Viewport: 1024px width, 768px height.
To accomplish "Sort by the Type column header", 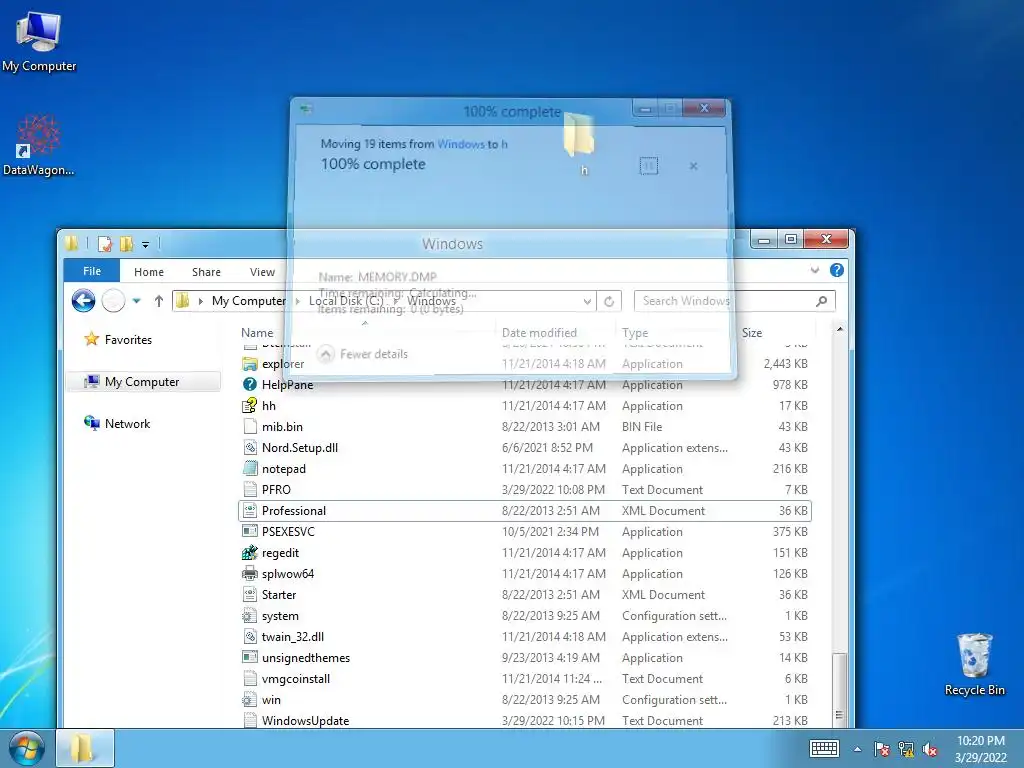I will (635, 332).
